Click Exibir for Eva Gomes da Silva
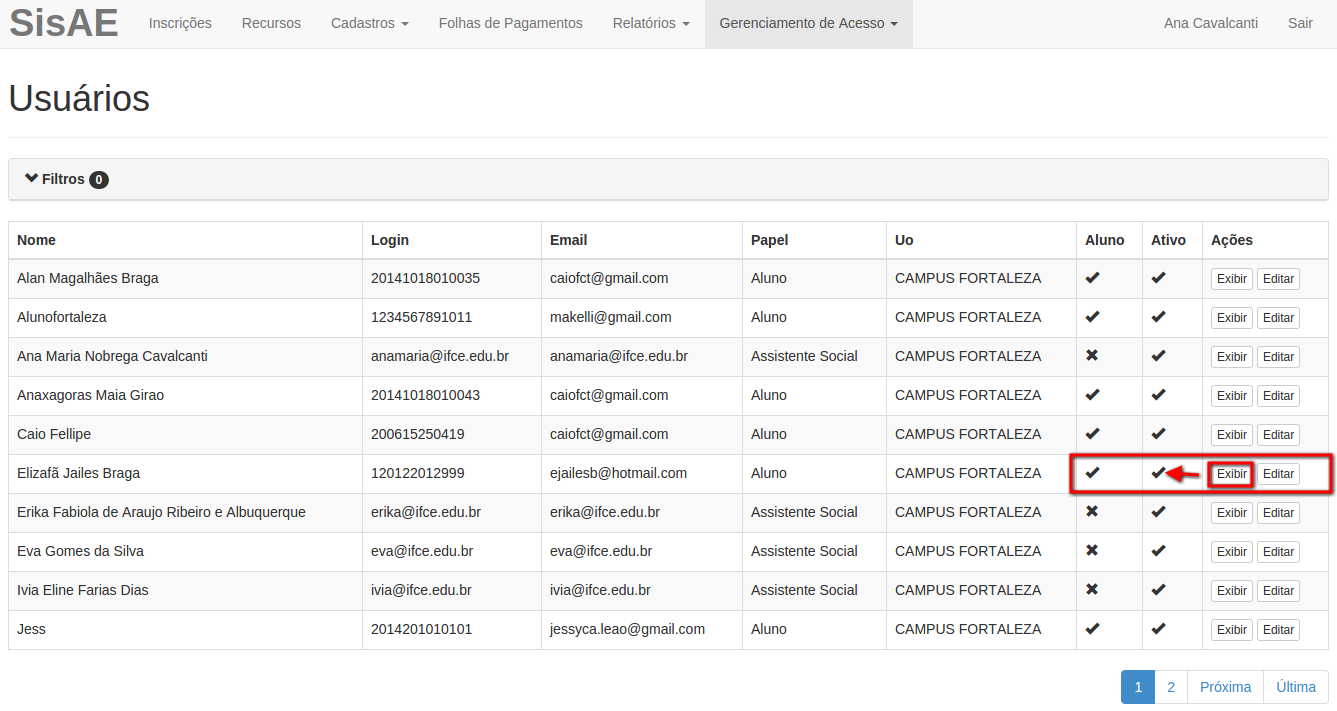Screen dimensions: 1337x711 1232,552
